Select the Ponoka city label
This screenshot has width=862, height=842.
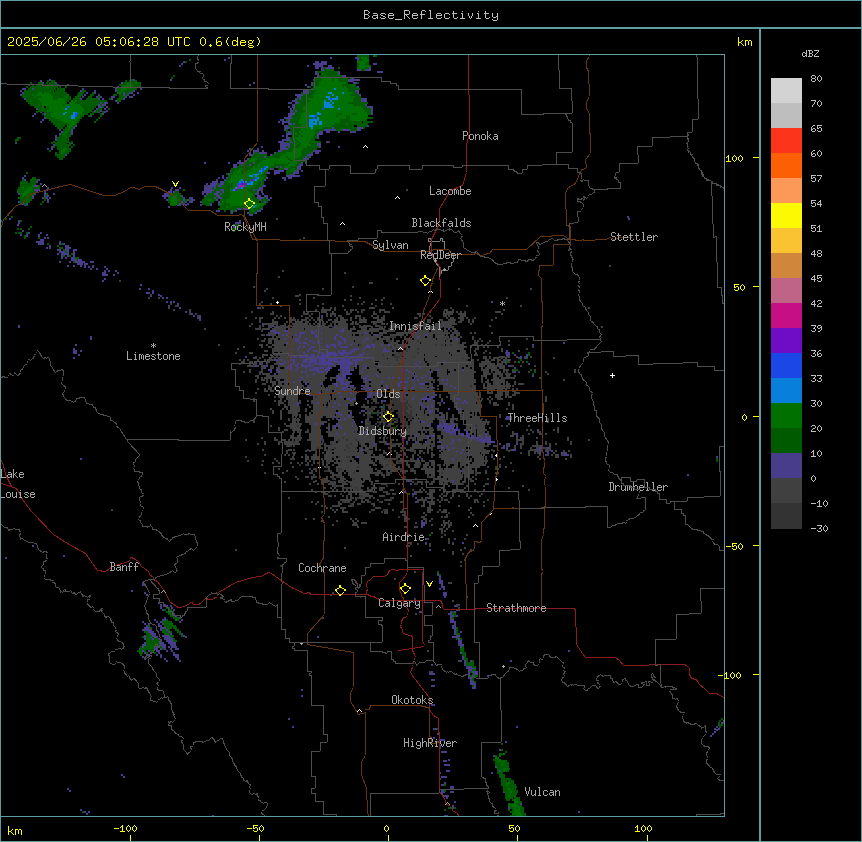[480, 136]
